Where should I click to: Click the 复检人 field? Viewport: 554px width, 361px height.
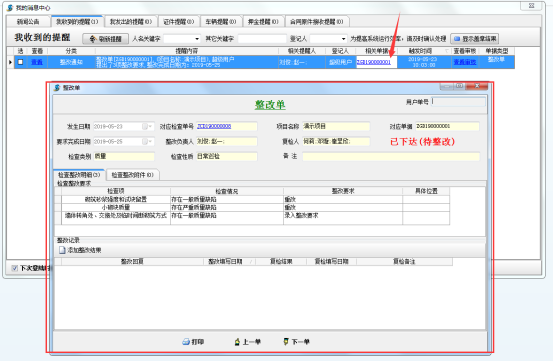tap(336, 141)
